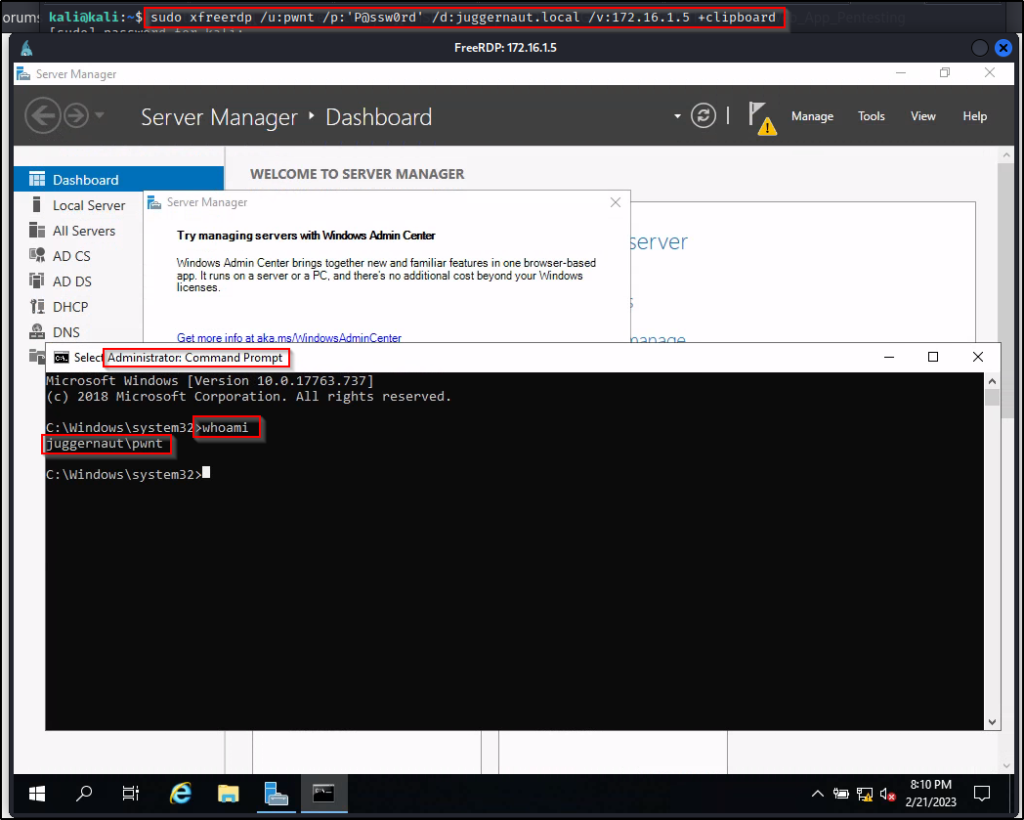Click Task View icon in taskbar
Viewport: 1024px width, 820px height.
[131, 794]
